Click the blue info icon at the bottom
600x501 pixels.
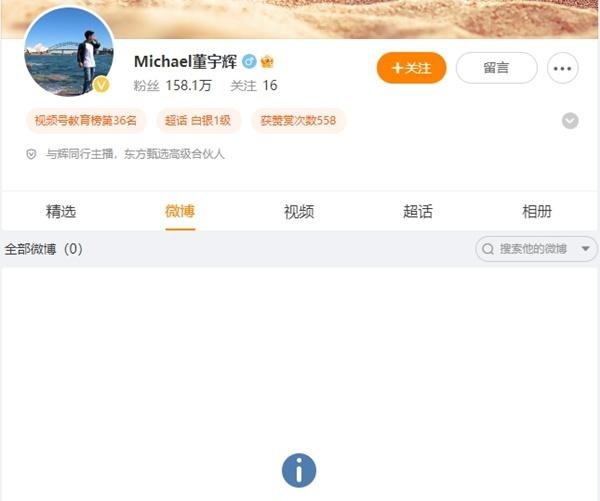(299, 470)
